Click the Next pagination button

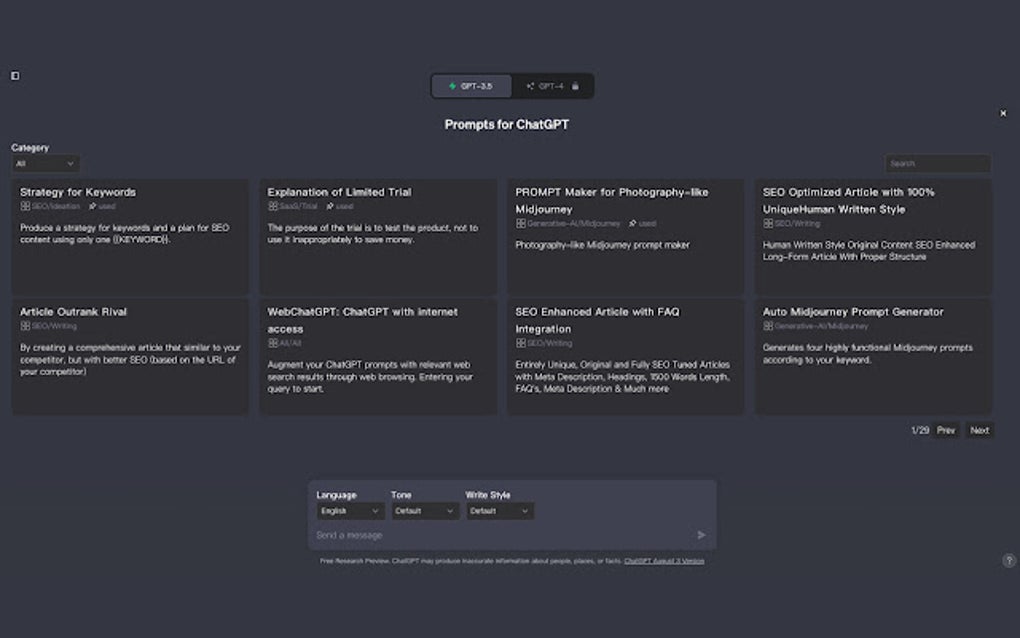(x=979, y=429)
